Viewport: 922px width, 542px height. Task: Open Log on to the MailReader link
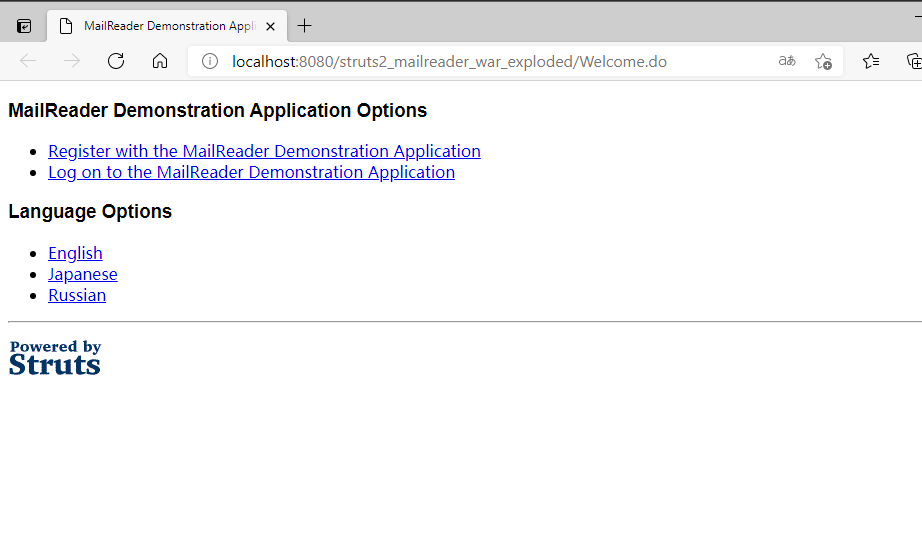click(252, 172)
